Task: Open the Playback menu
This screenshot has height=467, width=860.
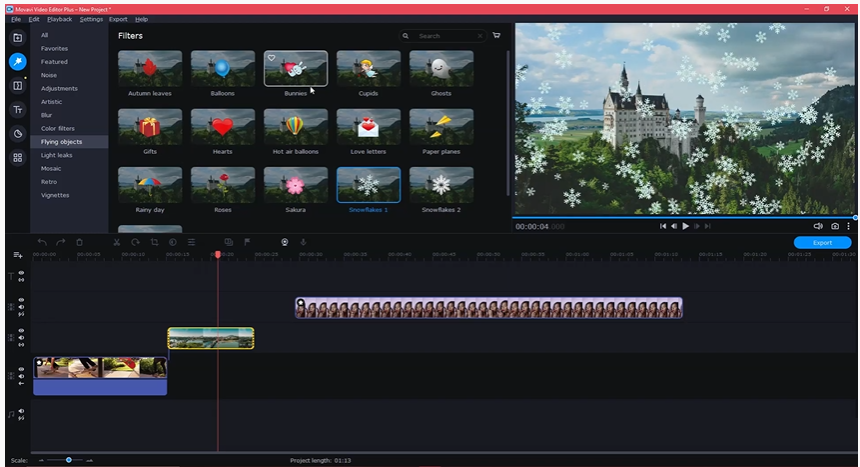Action: (x=60, y=19)
